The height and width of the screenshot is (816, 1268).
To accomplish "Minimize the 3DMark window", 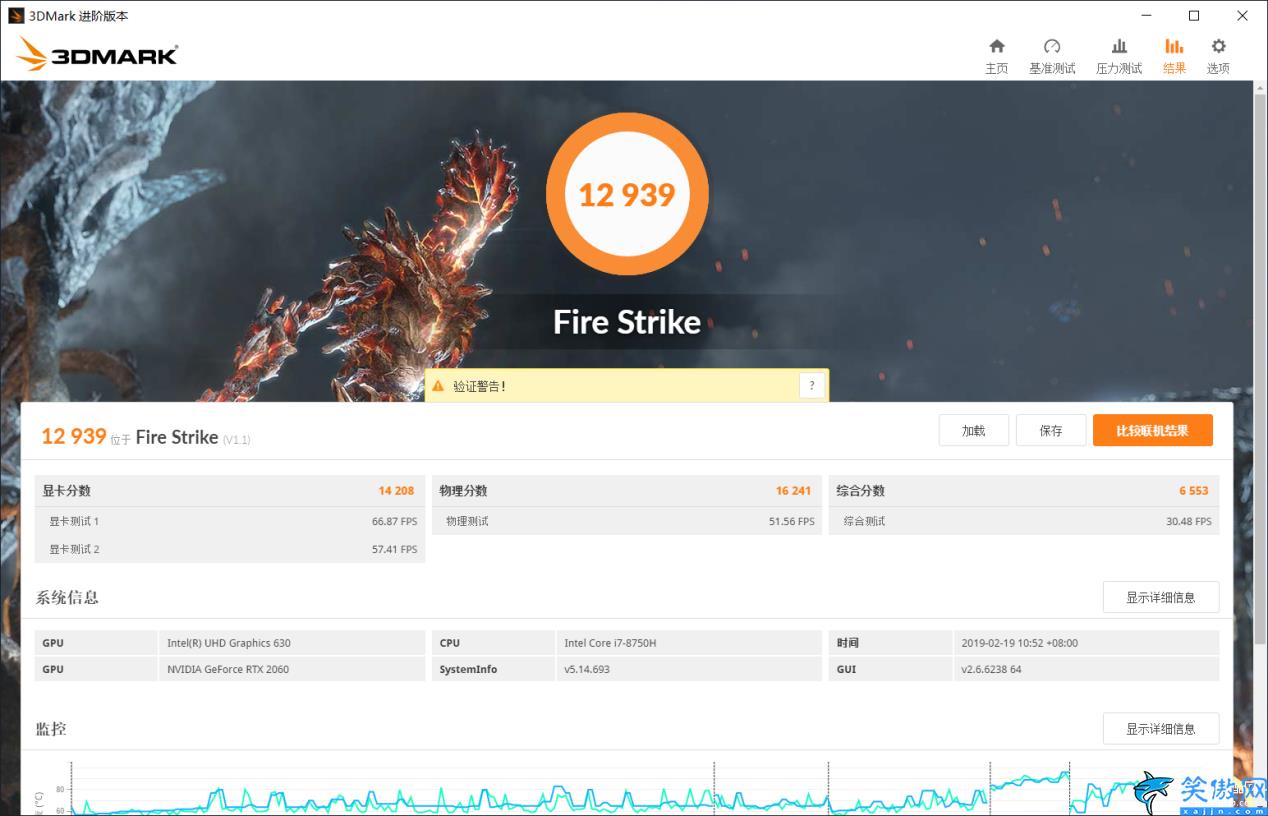I will tap(1146, 15).
